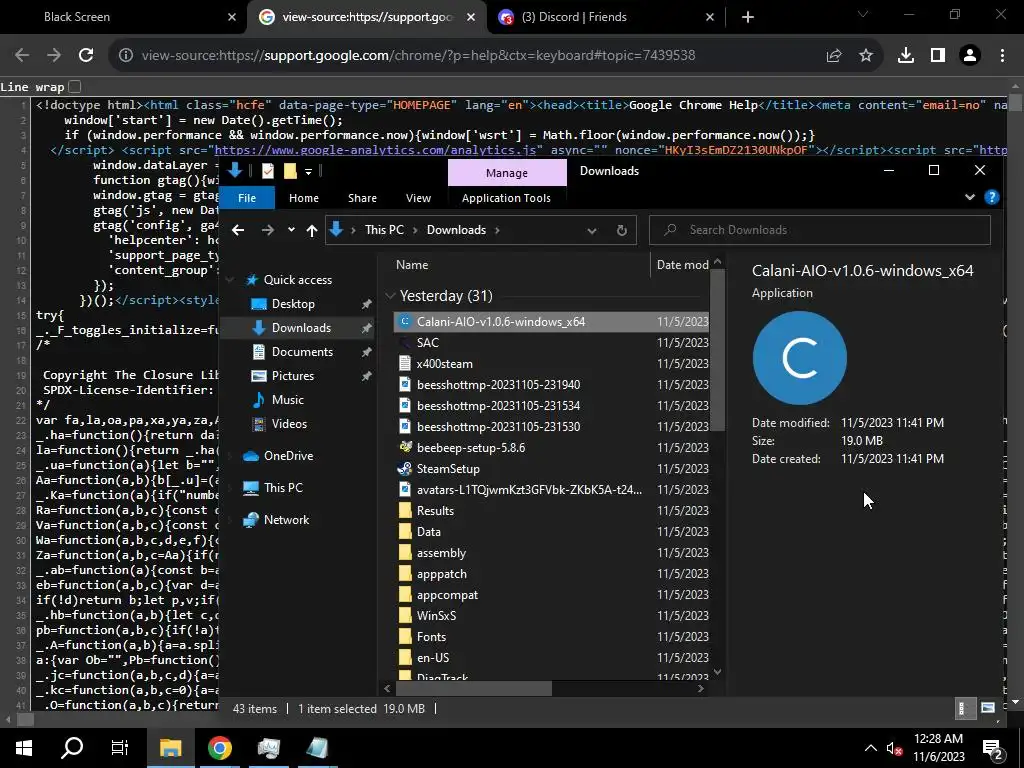Image resolution: width=1024 pixels, height=768 pixels.
Task: Select Desktop in the navigation pane
Action: coord(293,304)
